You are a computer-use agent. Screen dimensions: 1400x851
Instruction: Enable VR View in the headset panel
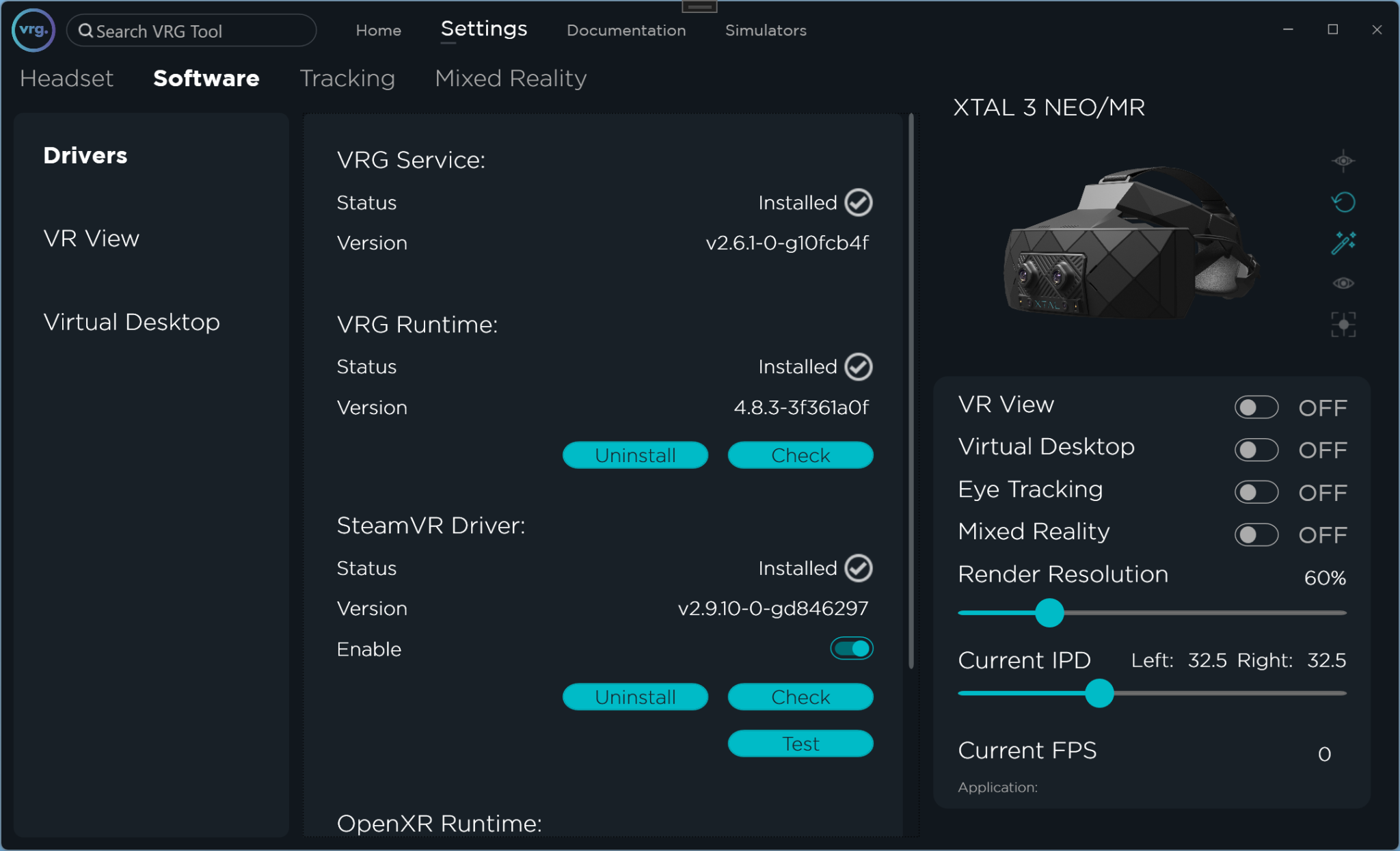click(x=1258, y=407)
